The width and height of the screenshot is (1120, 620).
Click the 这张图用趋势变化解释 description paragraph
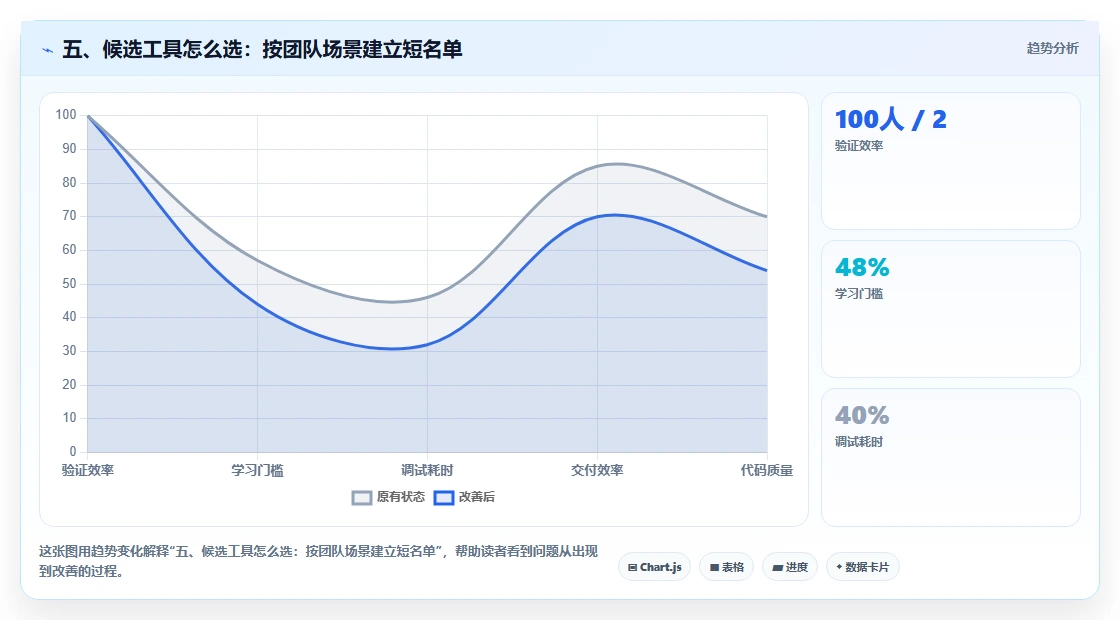click(319, 561)
